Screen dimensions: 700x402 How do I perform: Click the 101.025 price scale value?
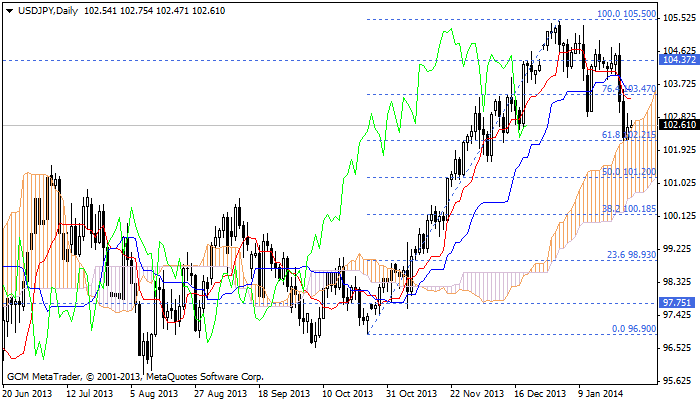pos(679,182)
